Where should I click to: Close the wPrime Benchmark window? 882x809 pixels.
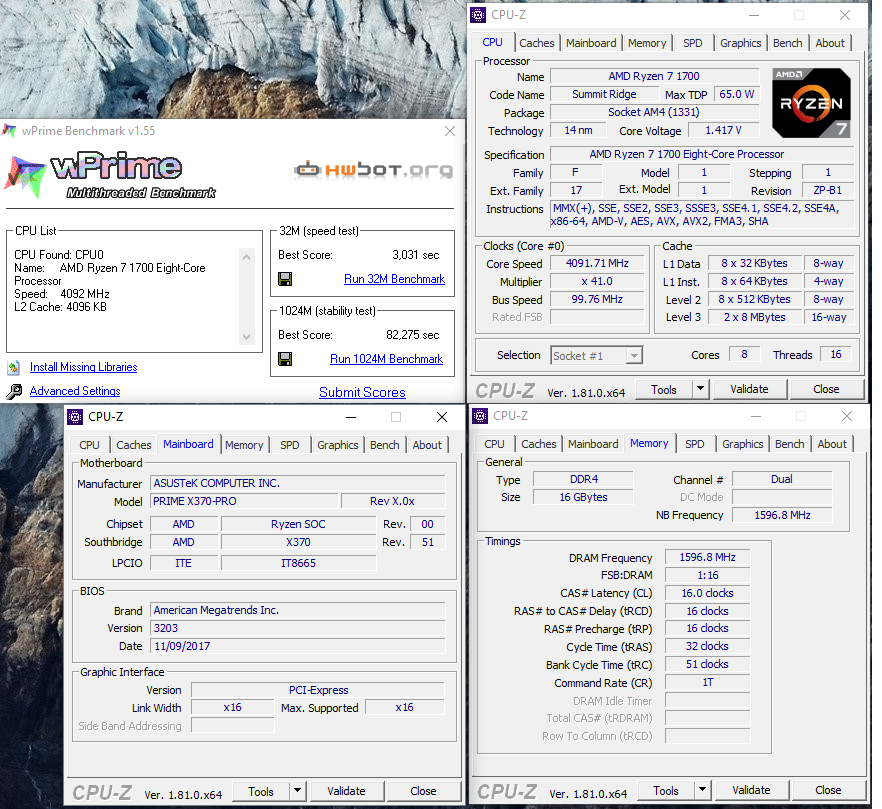tap(450, 131)
